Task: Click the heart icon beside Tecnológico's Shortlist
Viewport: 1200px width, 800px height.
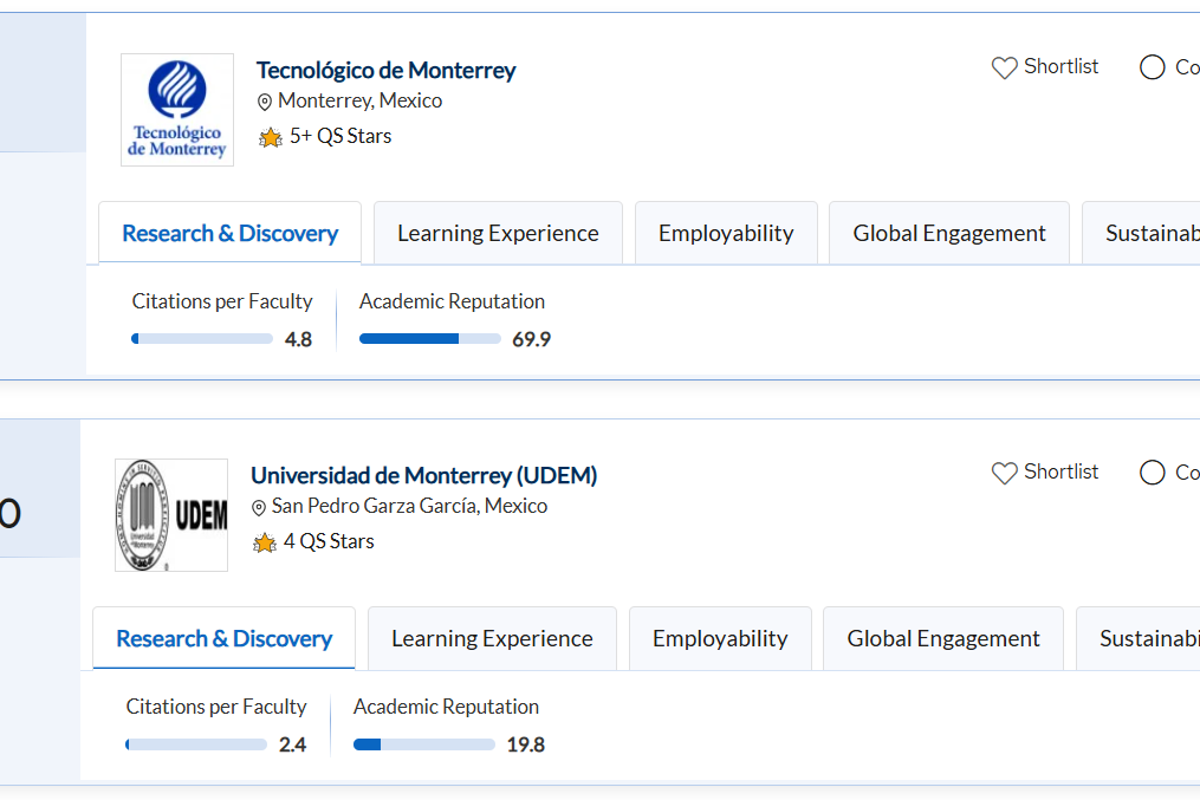Action: pos(1003,68)
